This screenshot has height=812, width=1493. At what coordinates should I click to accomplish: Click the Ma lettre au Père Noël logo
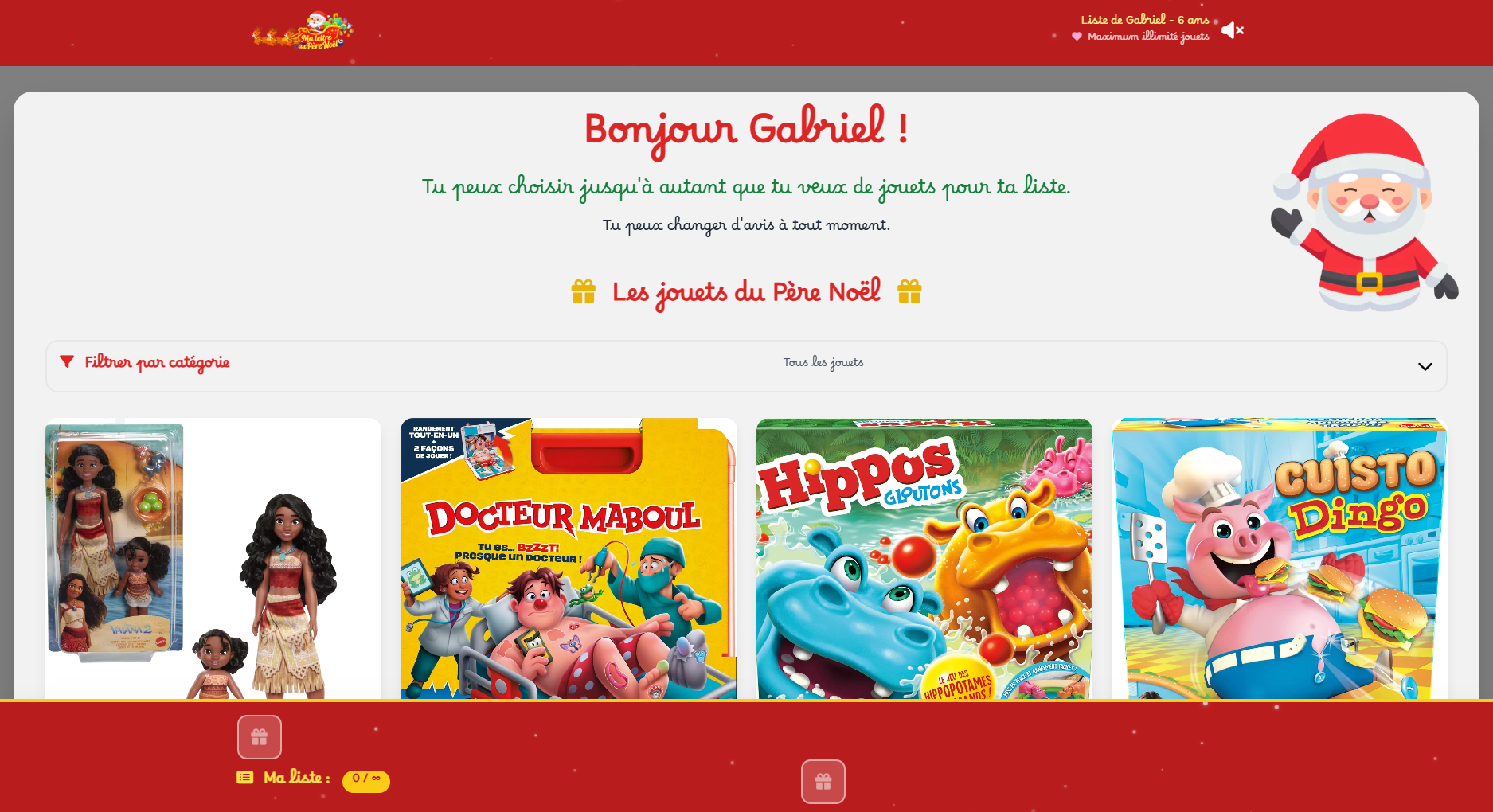[303, 31]
